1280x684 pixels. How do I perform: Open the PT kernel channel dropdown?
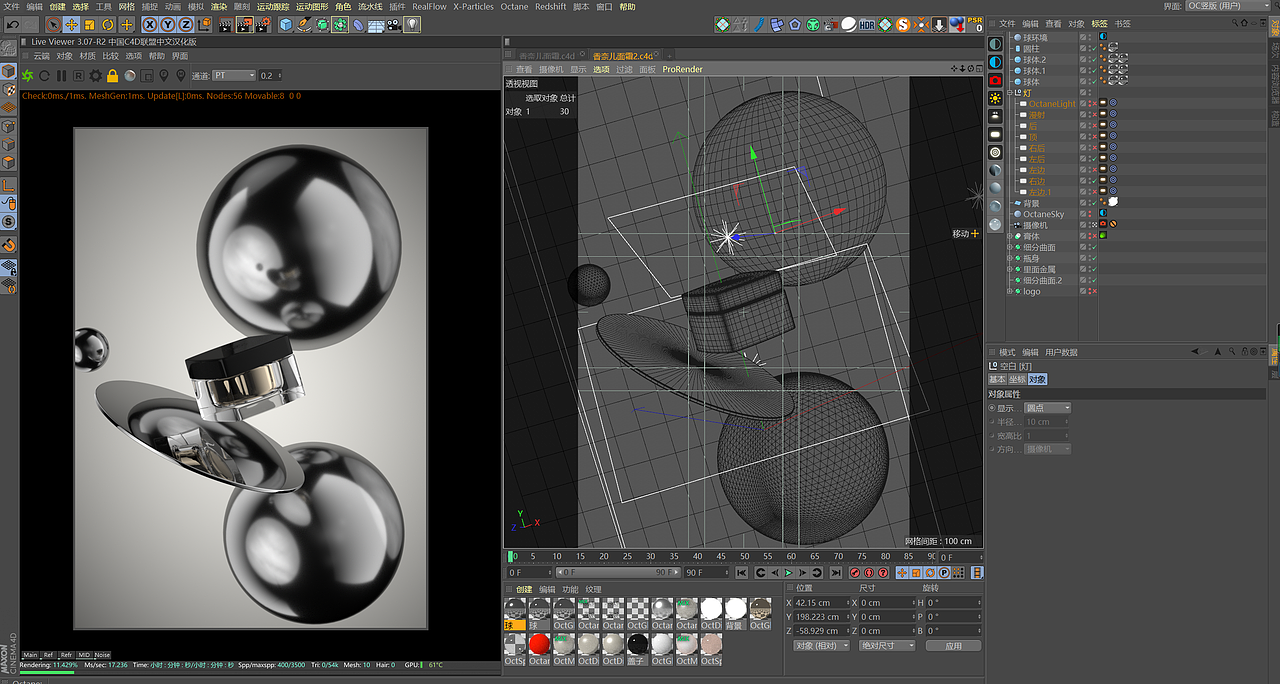point(234,75)
